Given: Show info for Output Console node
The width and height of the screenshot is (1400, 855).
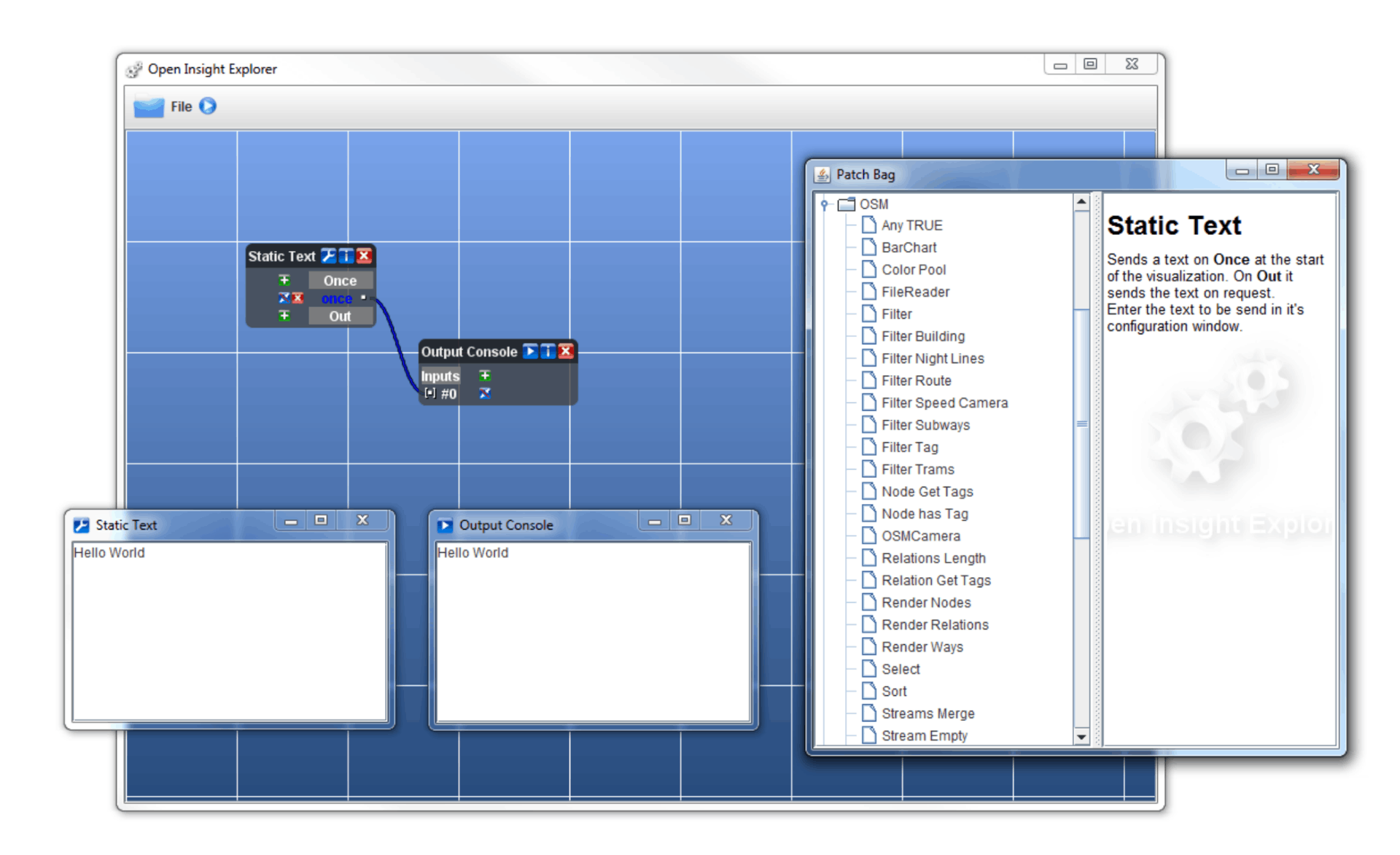Looking at the screenshot, I should (548, 352).
